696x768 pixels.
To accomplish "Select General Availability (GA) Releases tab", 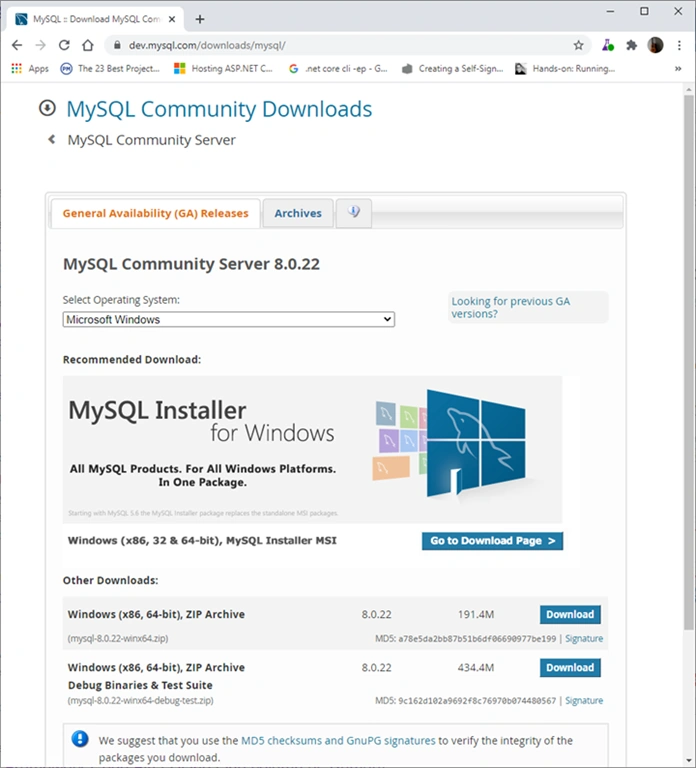I will click(x=156, y=214).
